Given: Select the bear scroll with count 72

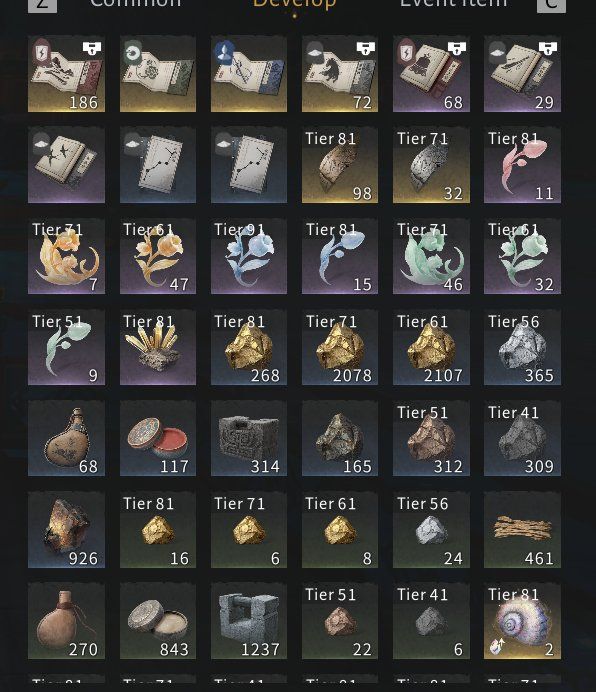Looking at the screenshot, I should tap(339, 74).
